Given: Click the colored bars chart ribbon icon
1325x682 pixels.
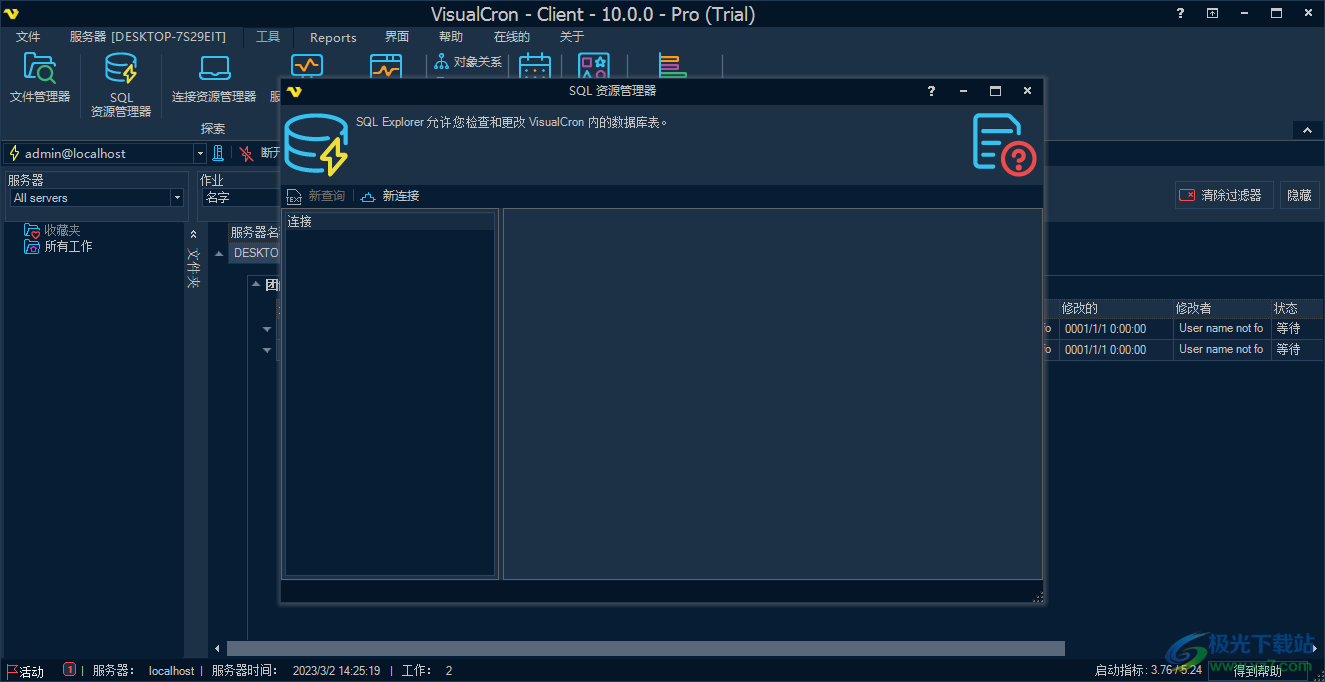Looking at the screenshot, I should click(673, 65).
